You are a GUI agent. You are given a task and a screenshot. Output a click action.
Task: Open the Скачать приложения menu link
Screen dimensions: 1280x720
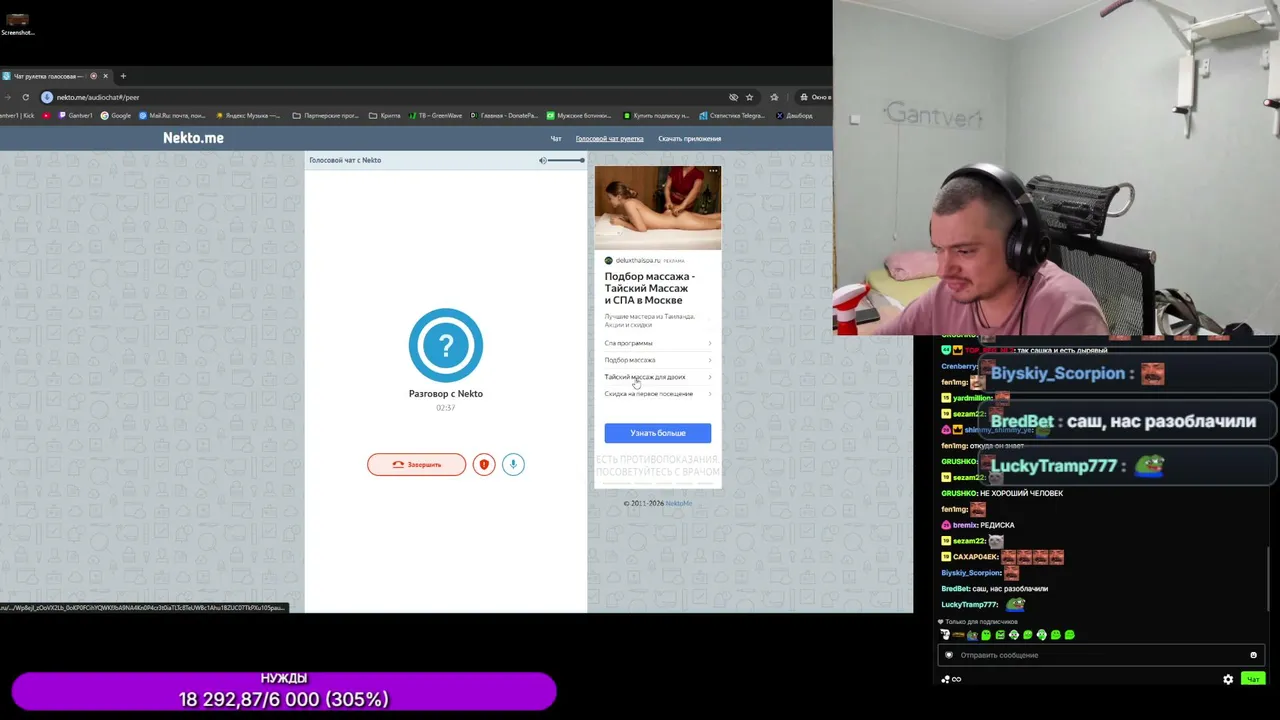(x=689, y=139)
